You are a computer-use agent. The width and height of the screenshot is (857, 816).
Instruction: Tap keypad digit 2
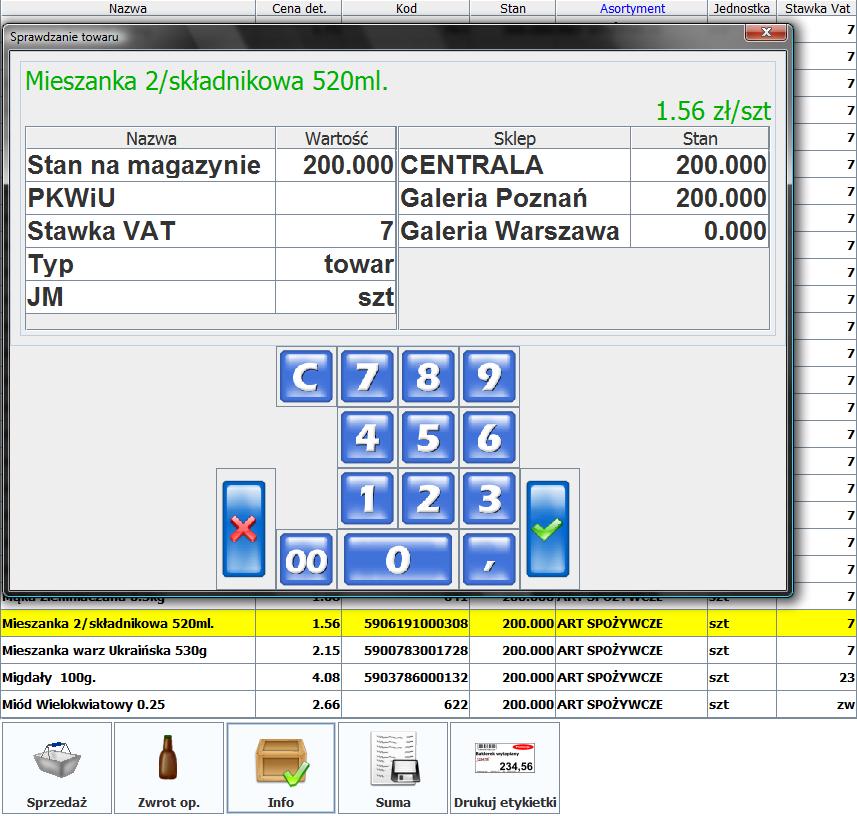click(x=428, y=498)
